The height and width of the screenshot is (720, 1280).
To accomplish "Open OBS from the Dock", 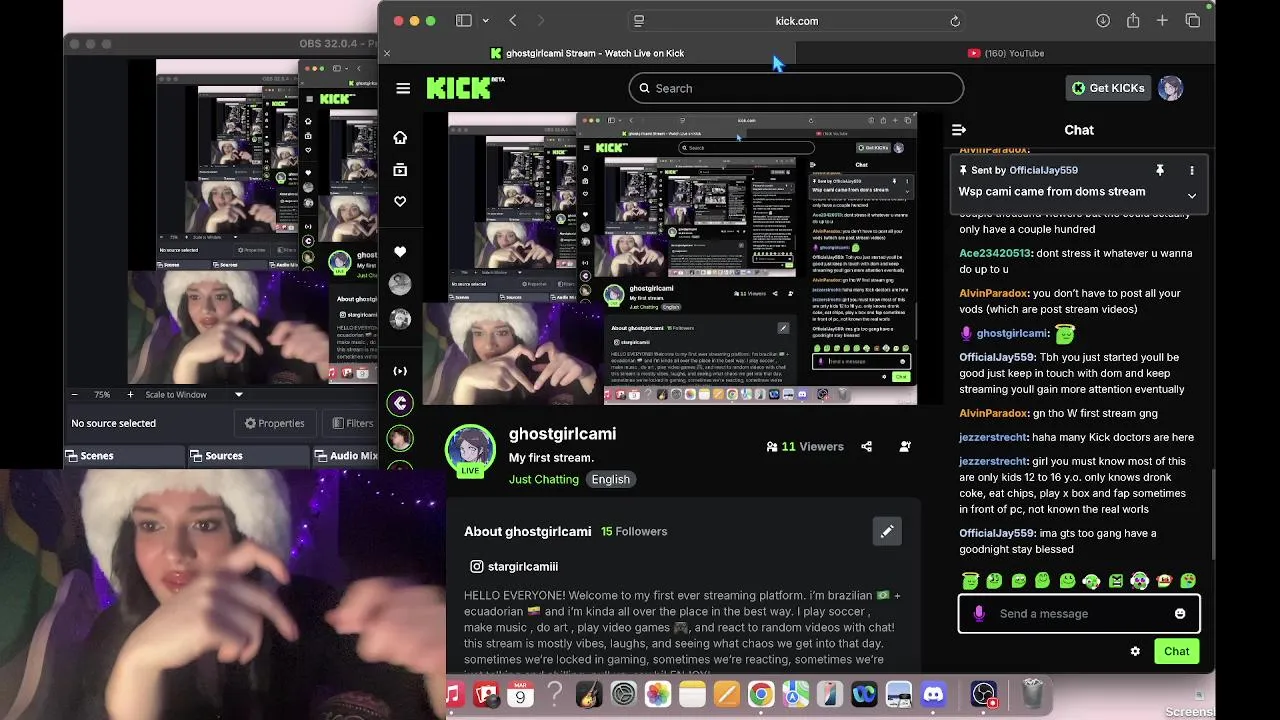I will [x=984, y=693].
